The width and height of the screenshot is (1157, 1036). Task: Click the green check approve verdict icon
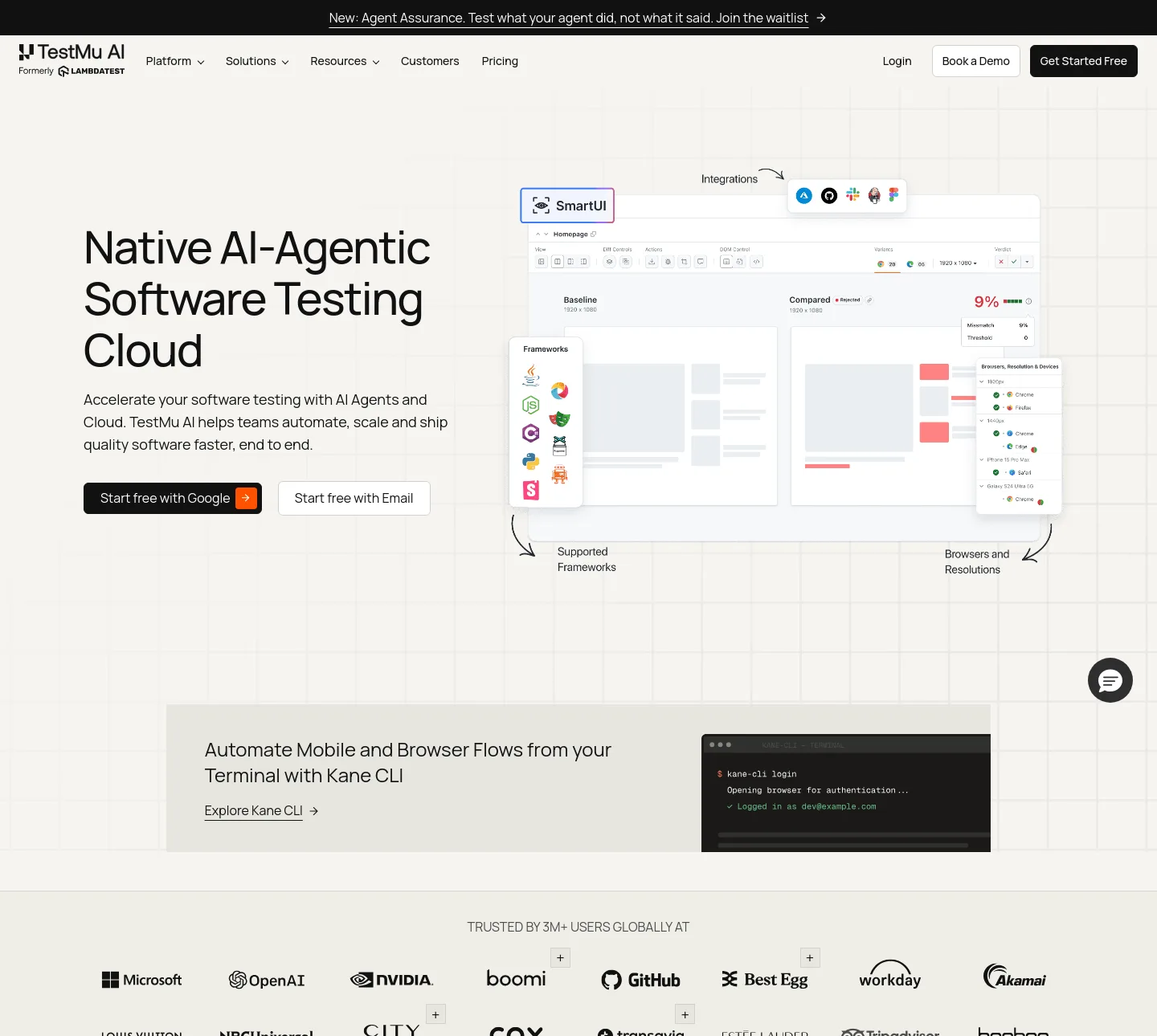1014,262
